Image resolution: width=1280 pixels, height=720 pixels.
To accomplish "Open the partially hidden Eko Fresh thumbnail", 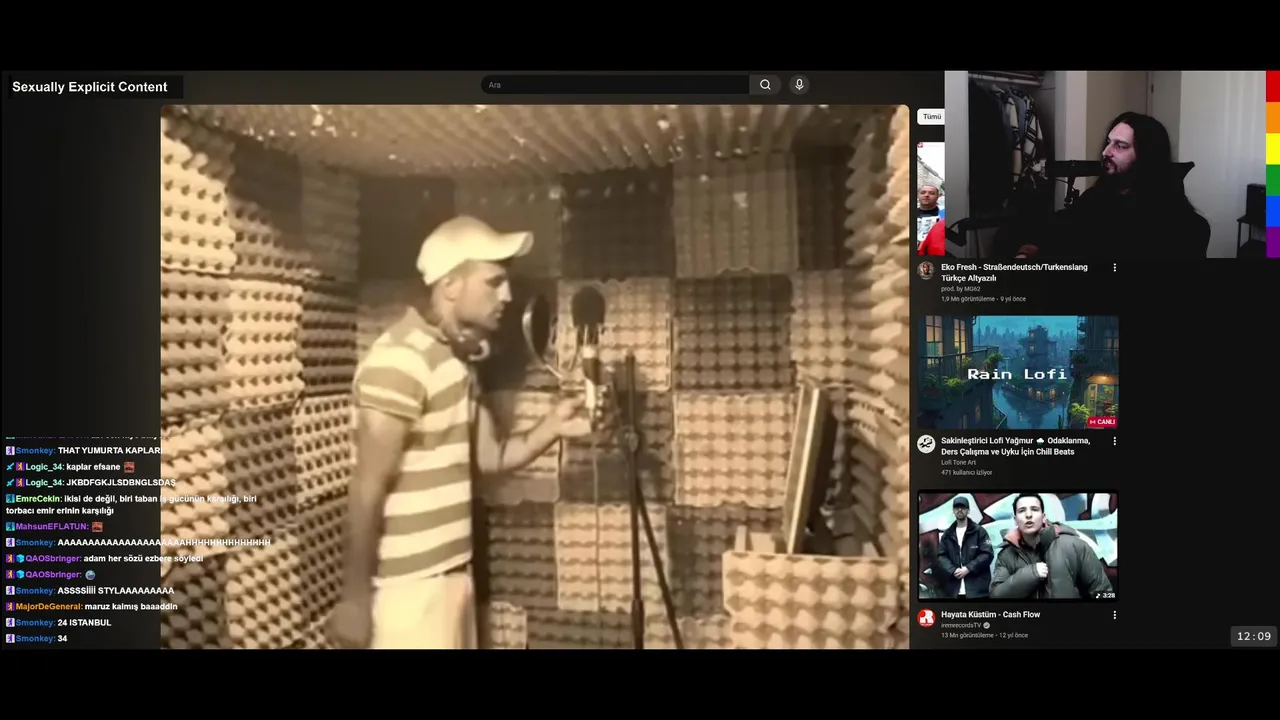I will pyautogui.click(x=931, y=198).
